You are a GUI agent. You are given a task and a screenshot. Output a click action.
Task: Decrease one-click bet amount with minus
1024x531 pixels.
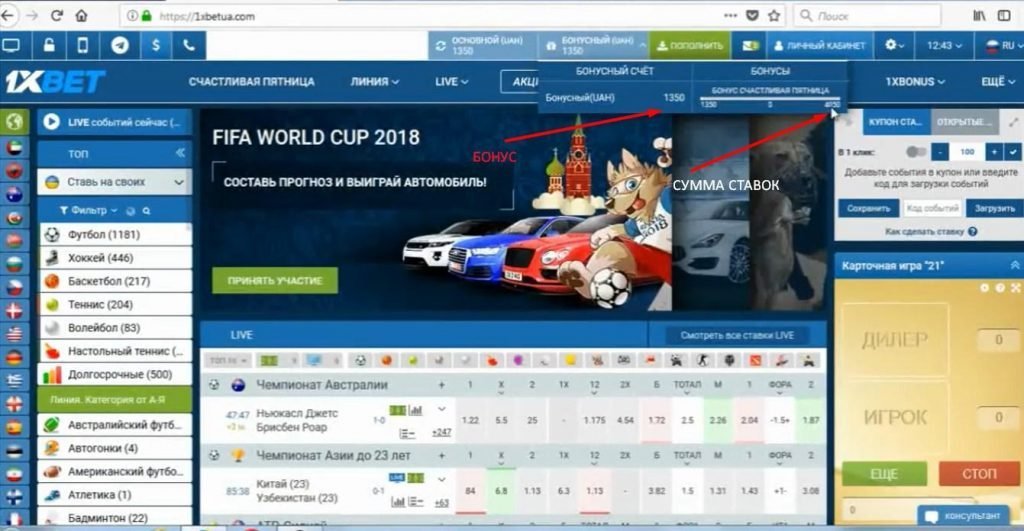click(939, 152)
